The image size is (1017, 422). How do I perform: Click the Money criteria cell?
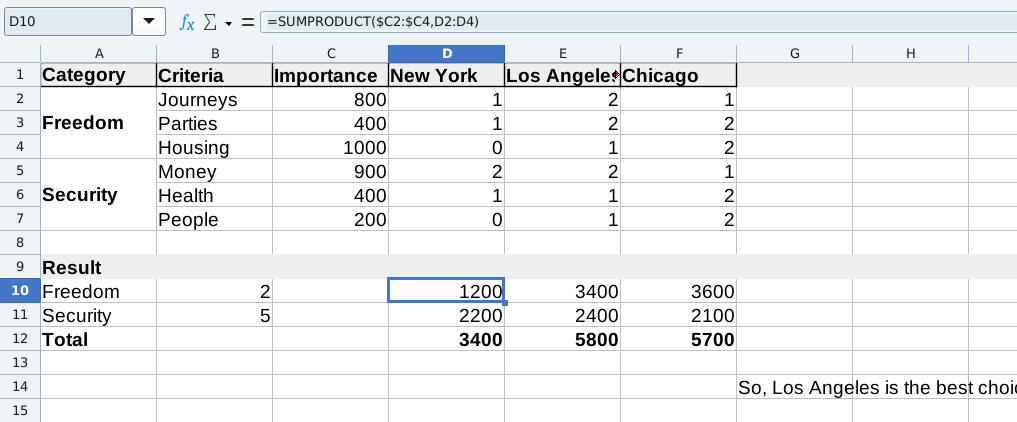pyautogui.click(x=215, y=171)
